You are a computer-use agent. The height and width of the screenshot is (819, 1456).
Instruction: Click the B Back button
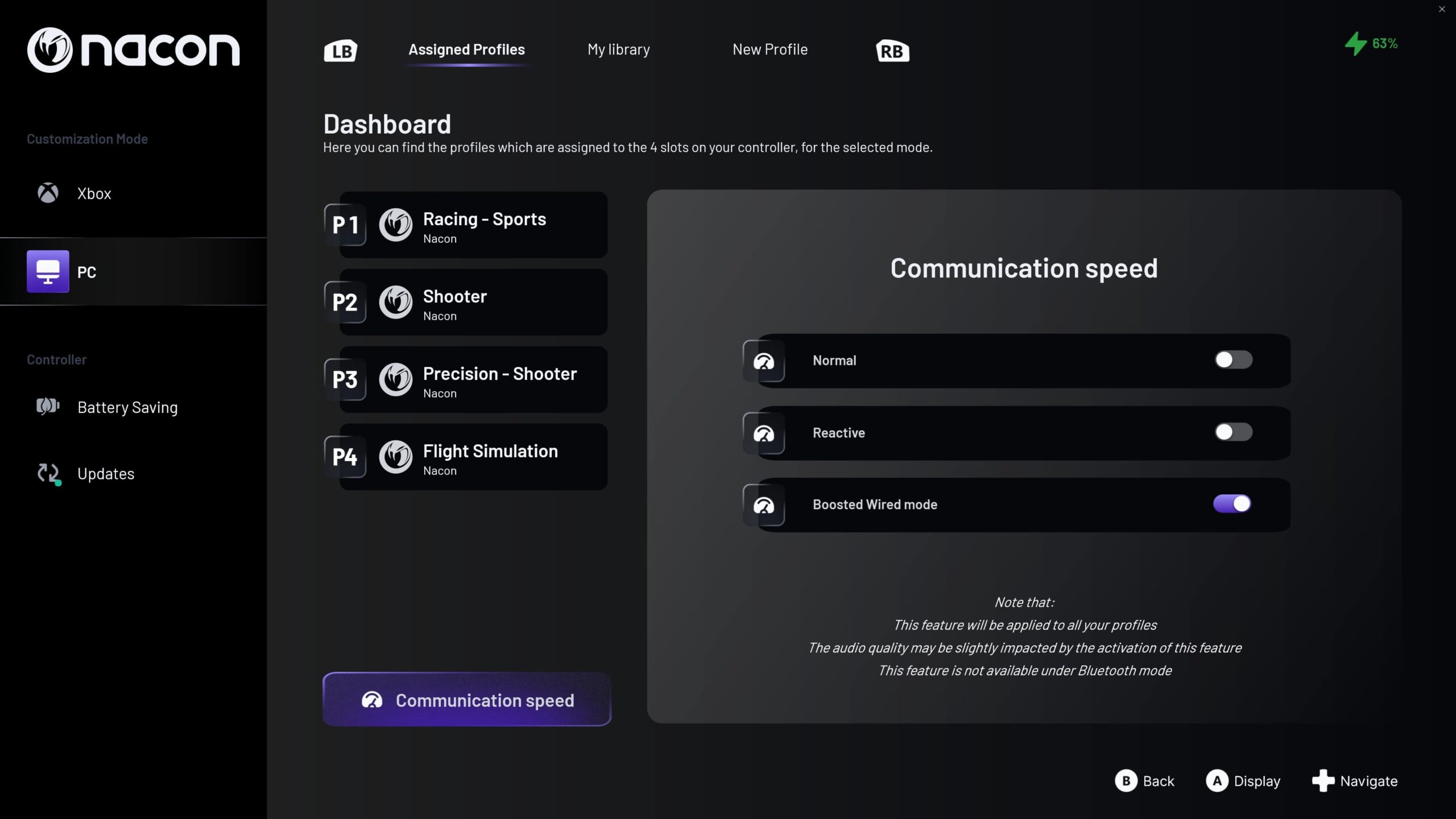(x=1144, y=781)
